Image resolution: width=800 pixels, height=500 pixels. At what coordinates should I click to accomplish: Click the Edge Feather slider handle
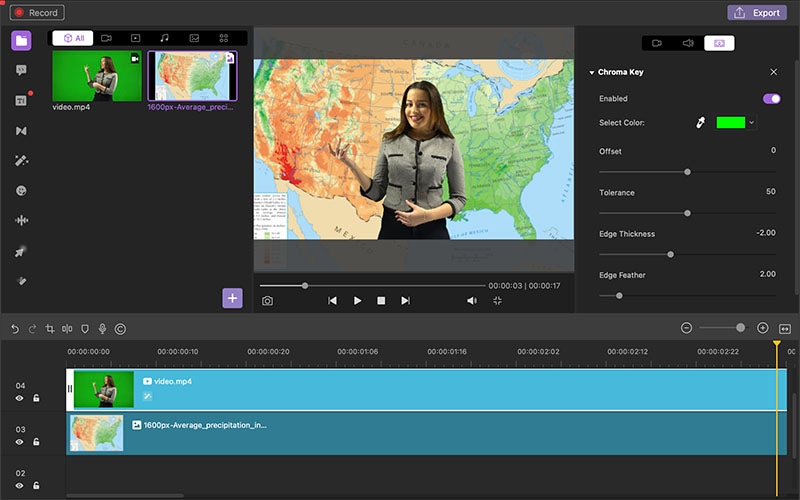pos(619,295)
